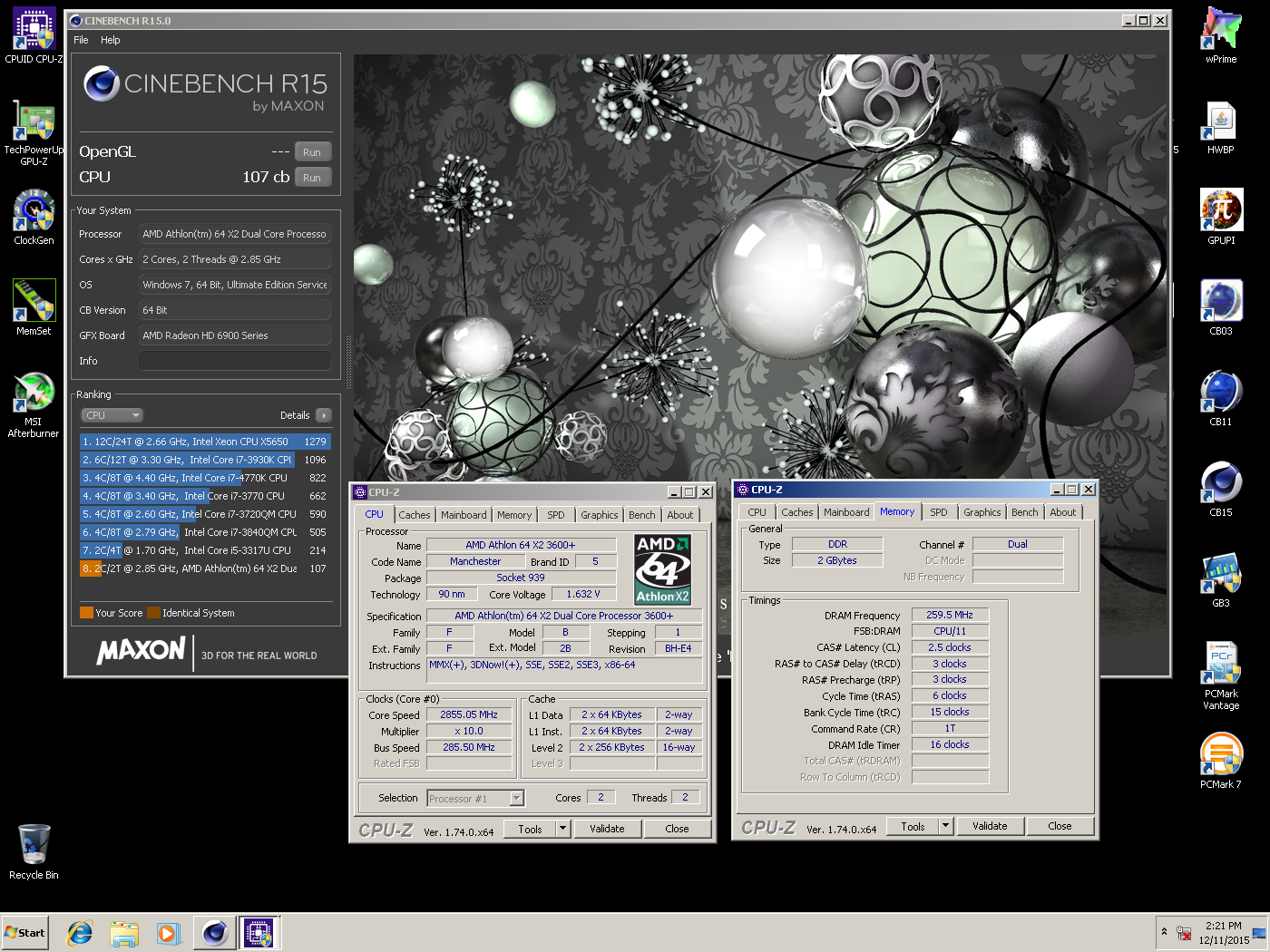Open the PCMark Vantage desktop icon
1270x952 pixels.
pyautogui.click(x=1221, y=675)
